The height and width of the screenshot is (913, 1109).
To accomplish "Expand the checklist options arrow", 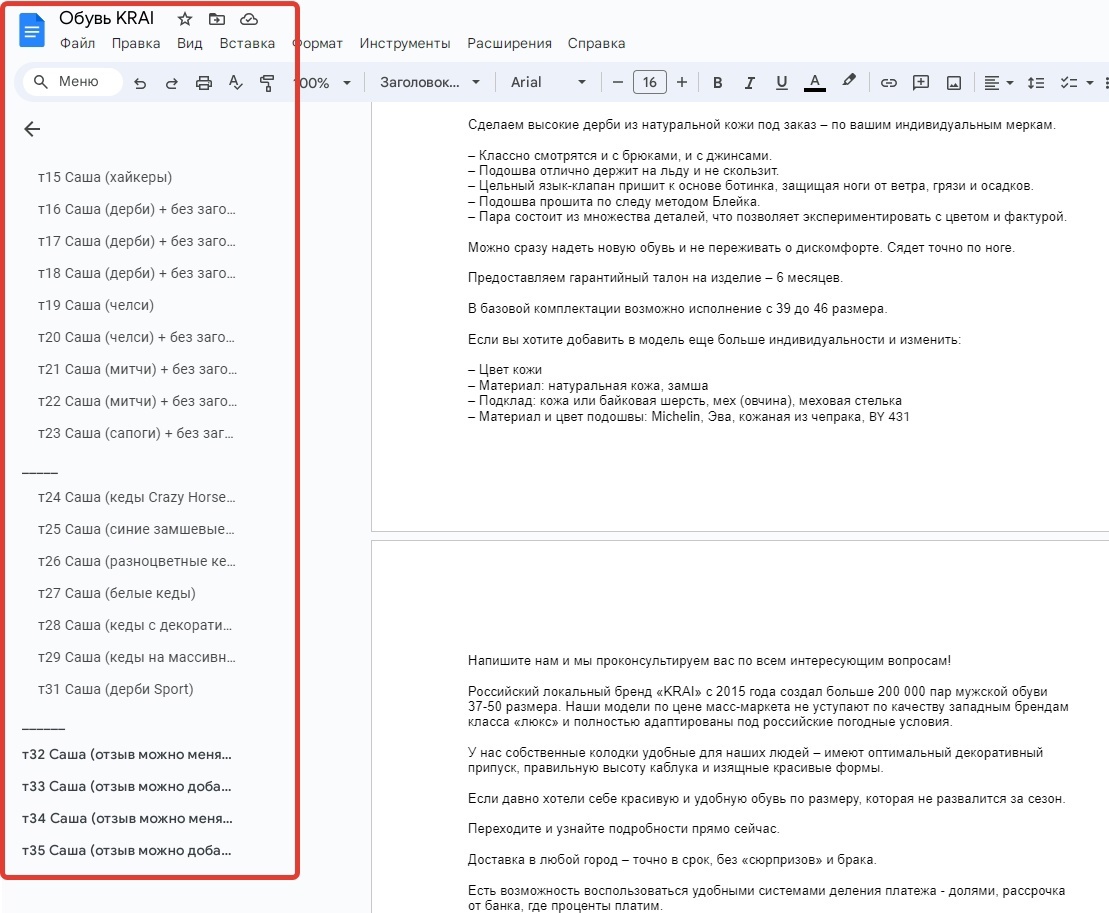I will [1090, 83].
